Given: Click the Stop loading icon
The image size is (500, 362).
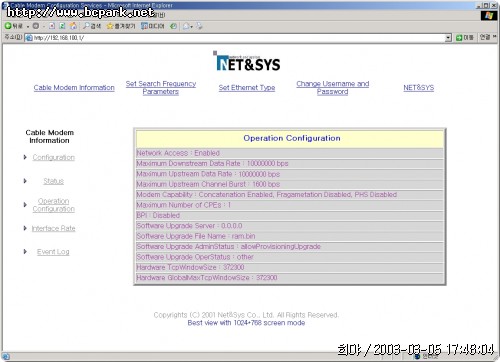Looking at the screenshot, I should pyautogui.click(x=52, y=26).
